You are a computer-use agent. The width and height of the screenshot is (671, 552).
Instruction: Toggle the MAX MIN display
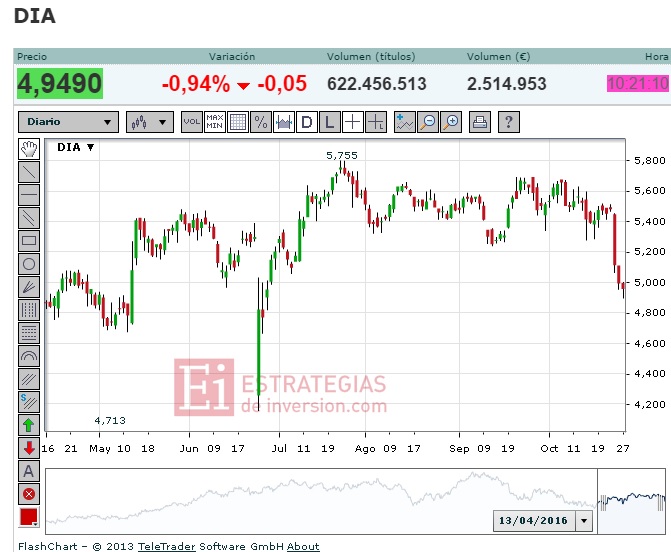pyautogui.click(x=214, y=122)
